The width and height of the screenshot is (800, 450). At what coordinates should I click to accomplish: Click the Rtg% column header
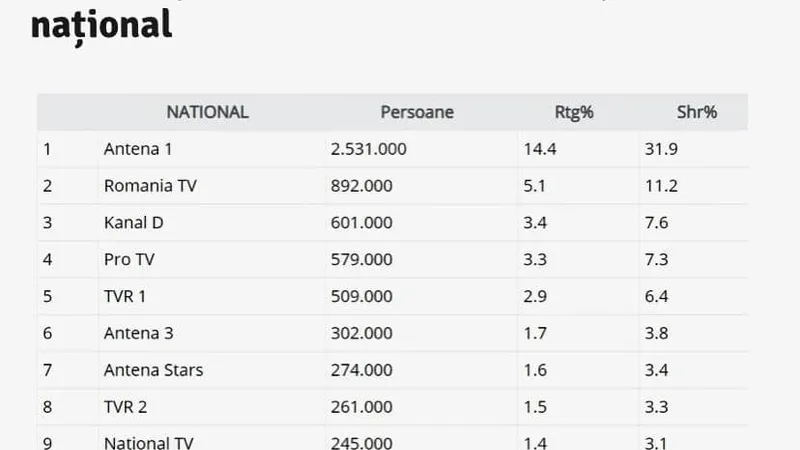(574, 112)
